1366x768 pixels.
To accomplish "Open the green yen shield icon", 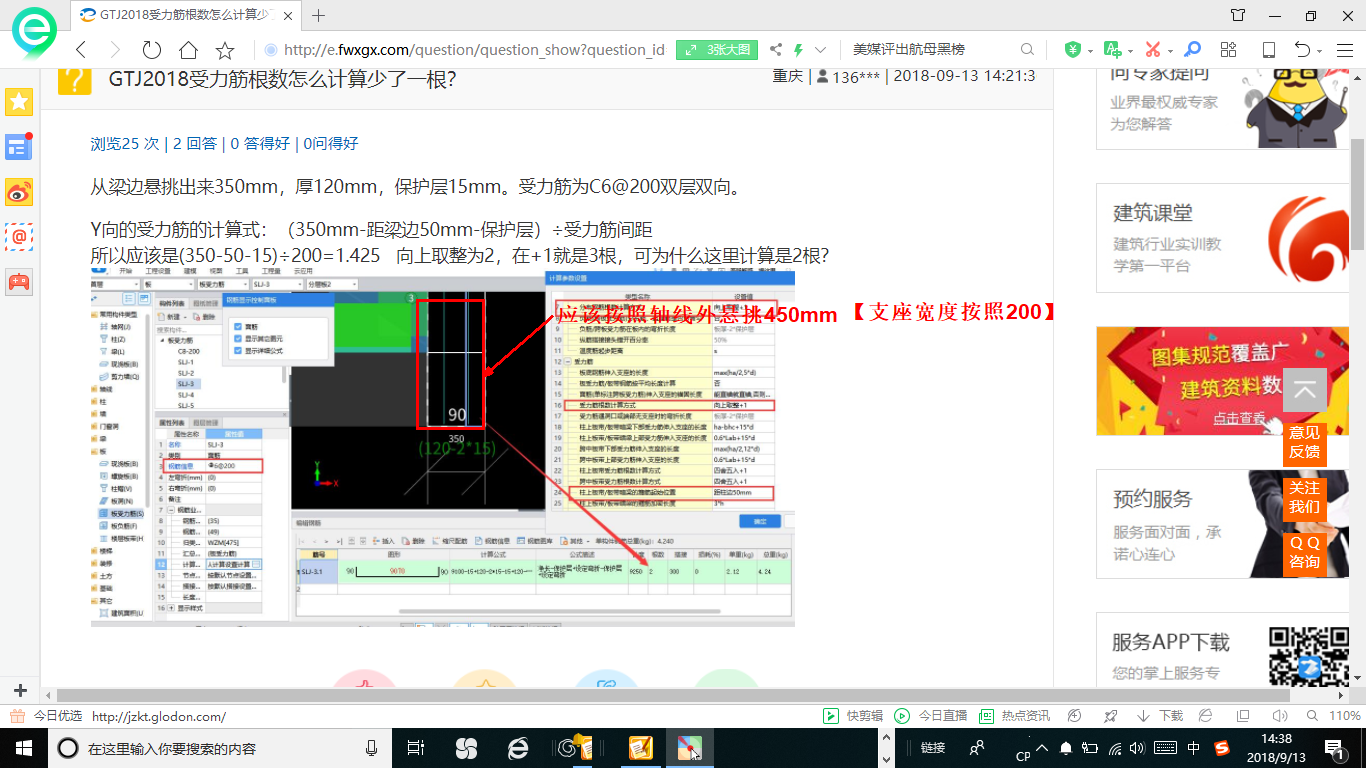I will [1072, 50].
